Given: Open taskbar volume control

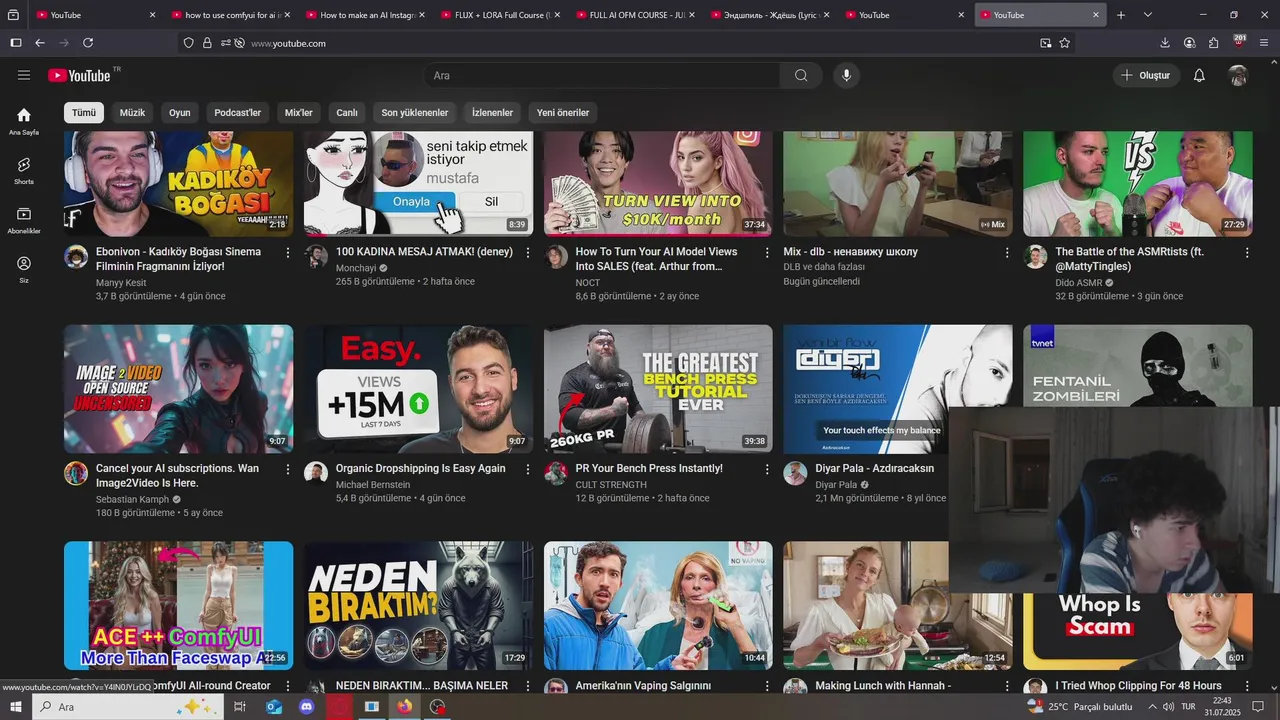Looking at the screenshot, I should (x=1166, y=707).
